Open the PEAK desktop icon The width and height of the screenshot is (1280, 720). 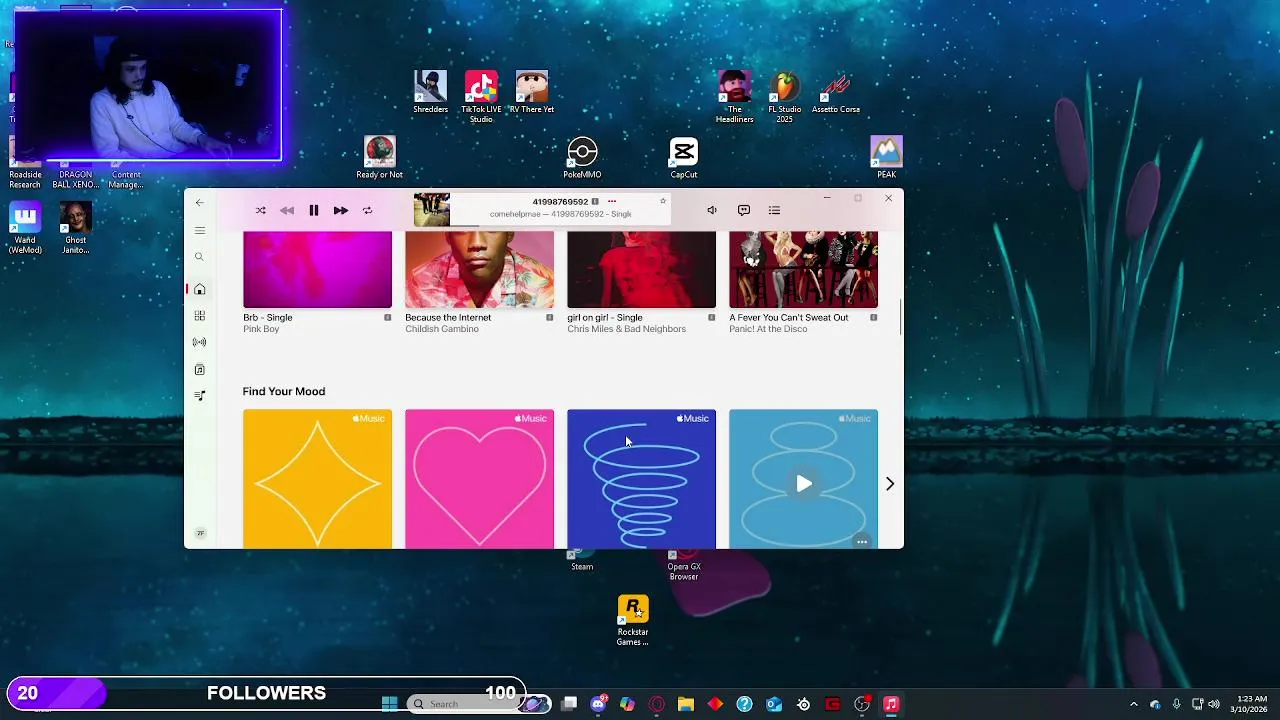[x=886, y=158]
